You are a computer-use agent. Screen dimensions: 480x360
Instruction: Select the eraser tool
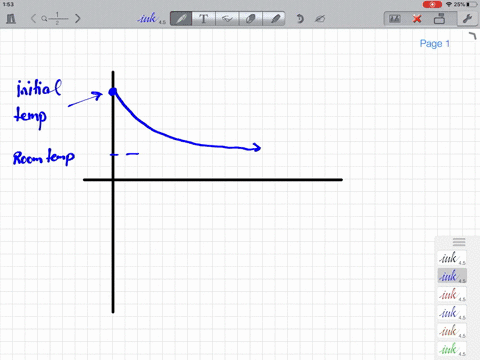click(250, 19)
